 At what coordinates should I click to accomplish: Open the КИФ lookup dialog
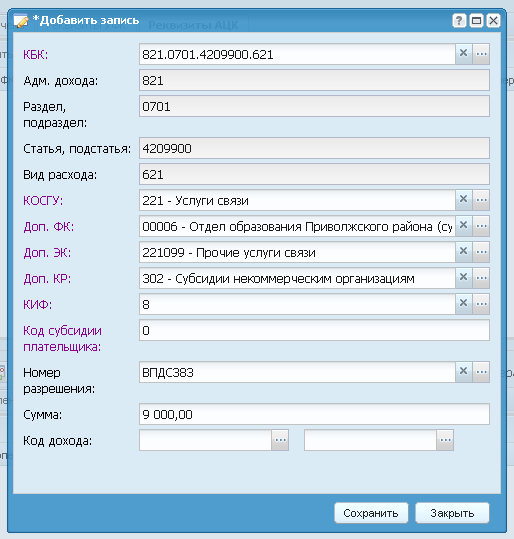(x=481, y=304)
